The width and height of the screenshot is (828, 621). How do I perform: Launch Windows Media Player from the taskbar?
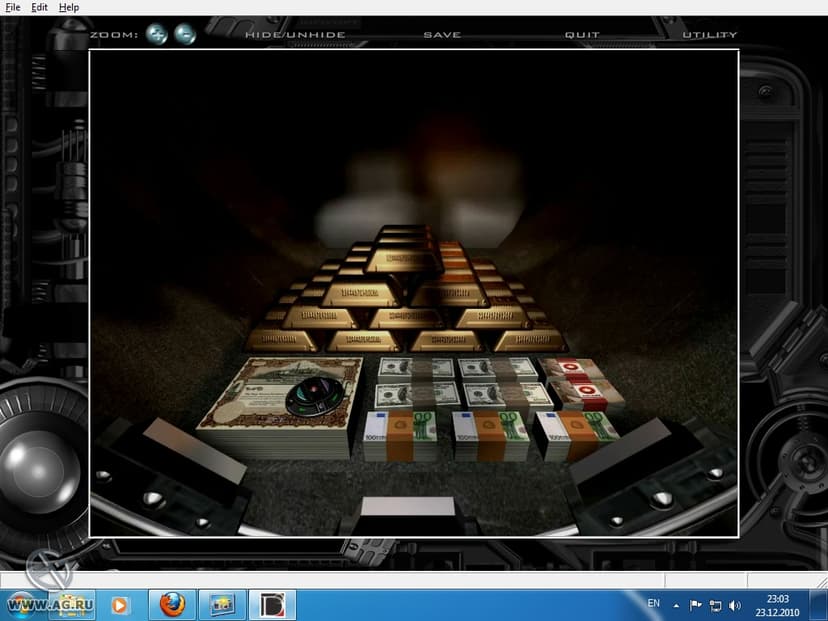pyautogui.click(x=119, y=605)
